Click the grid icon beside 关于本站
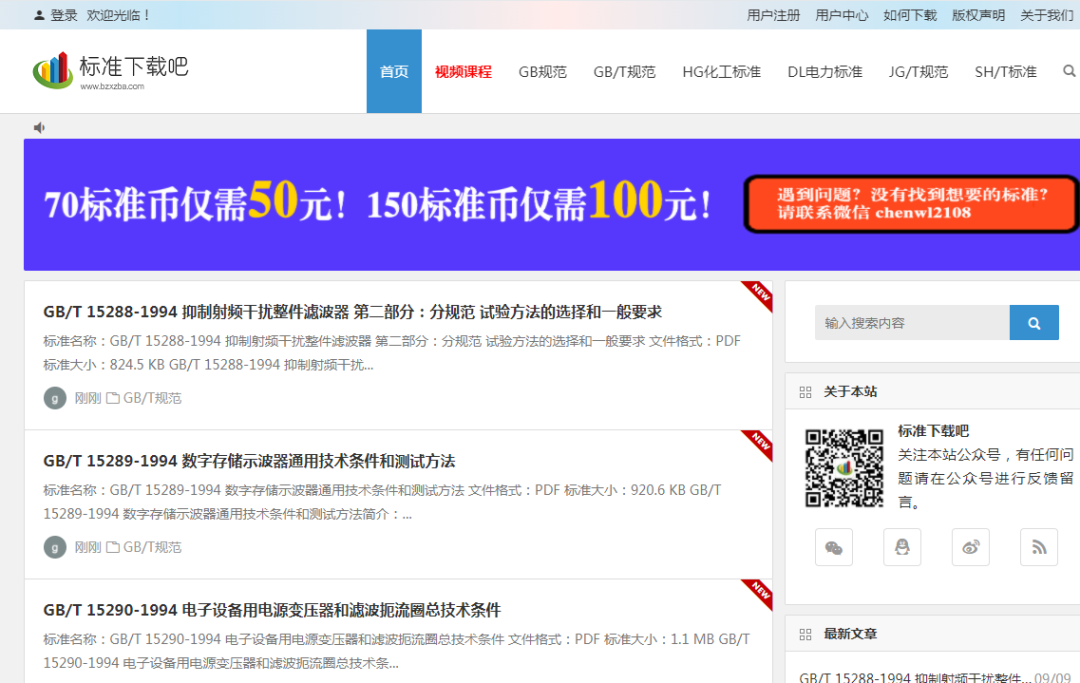 coord(805,392)
